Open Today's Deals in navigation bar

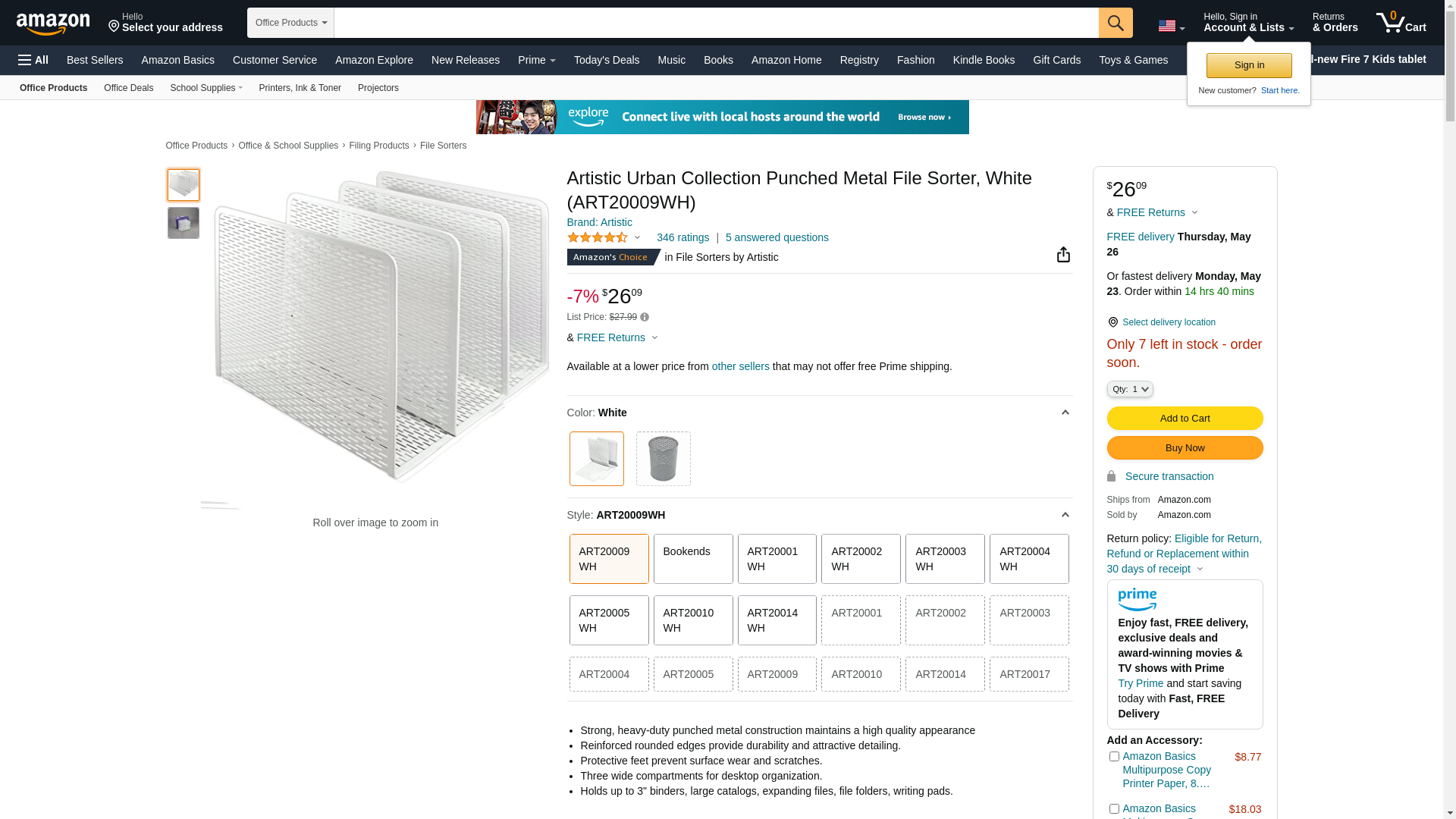tap(606, 60)
